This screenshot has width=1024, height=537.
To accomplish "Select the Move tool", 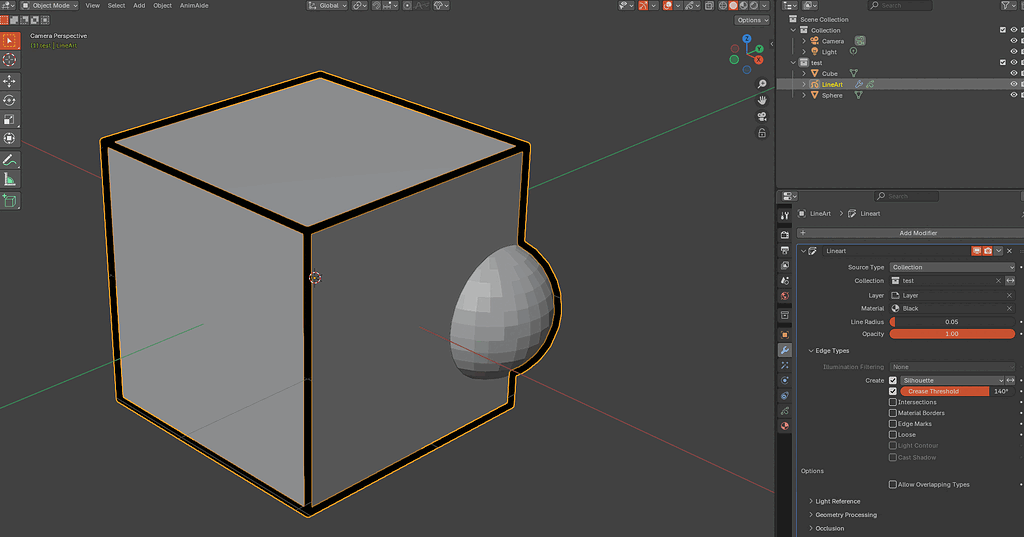I will [x=9, y=81].
